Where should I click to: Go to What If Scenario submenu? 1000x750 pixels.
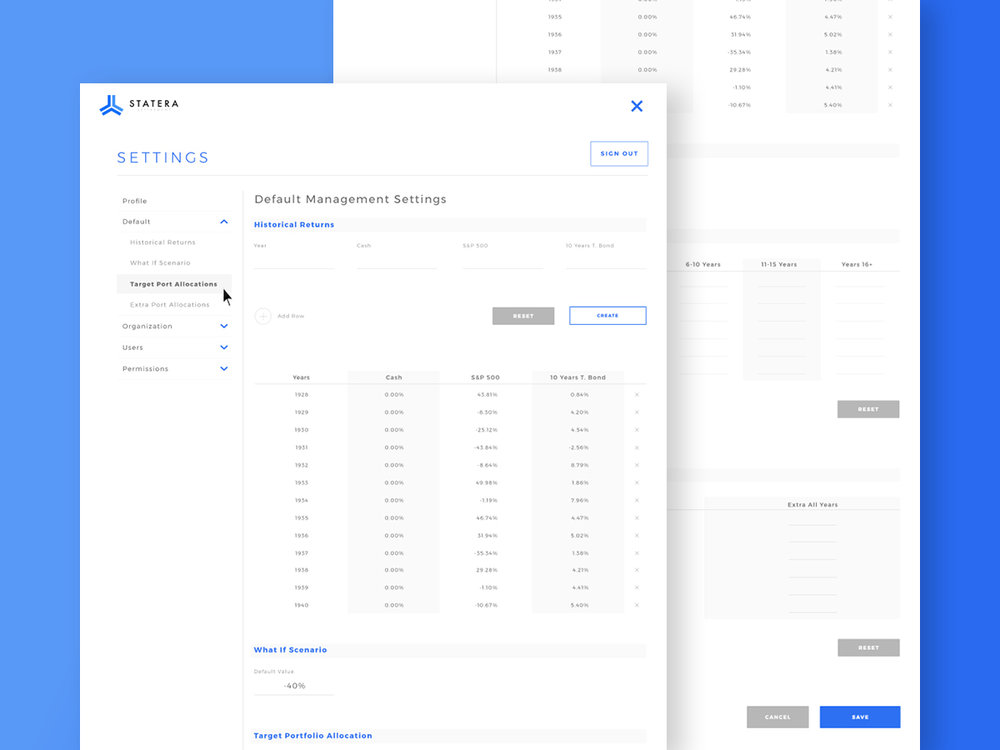click(160, 263)
